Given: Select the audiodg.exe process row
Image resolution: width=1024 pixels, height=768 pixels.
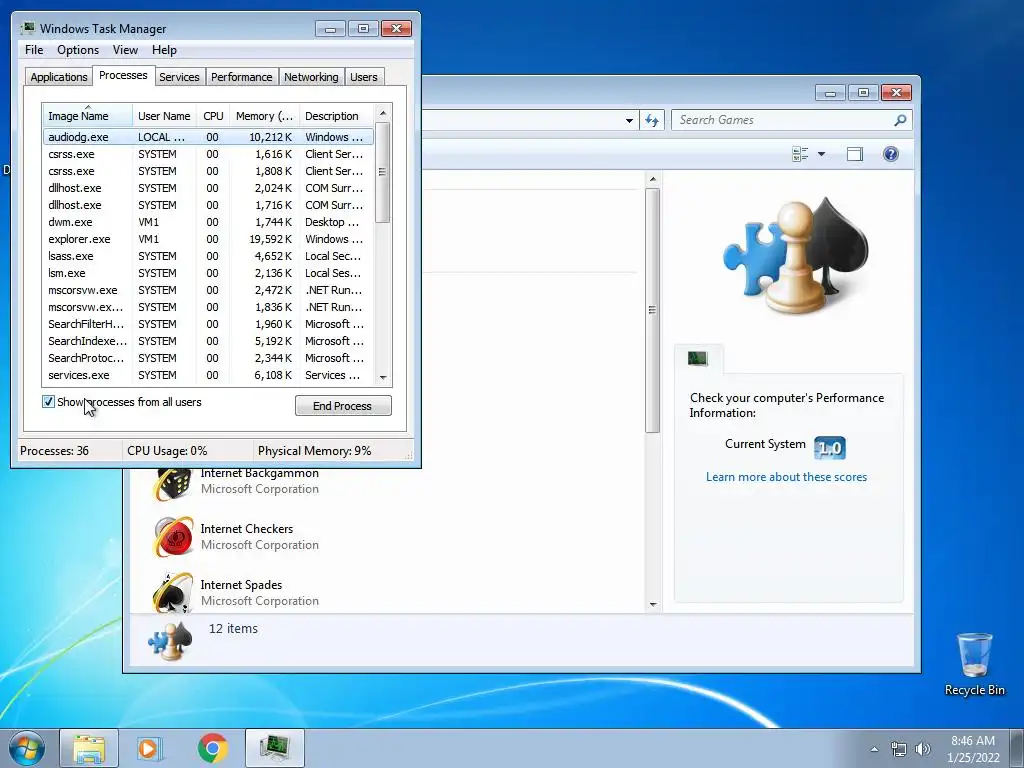Looking at the screenshot, I should point(208,137).
